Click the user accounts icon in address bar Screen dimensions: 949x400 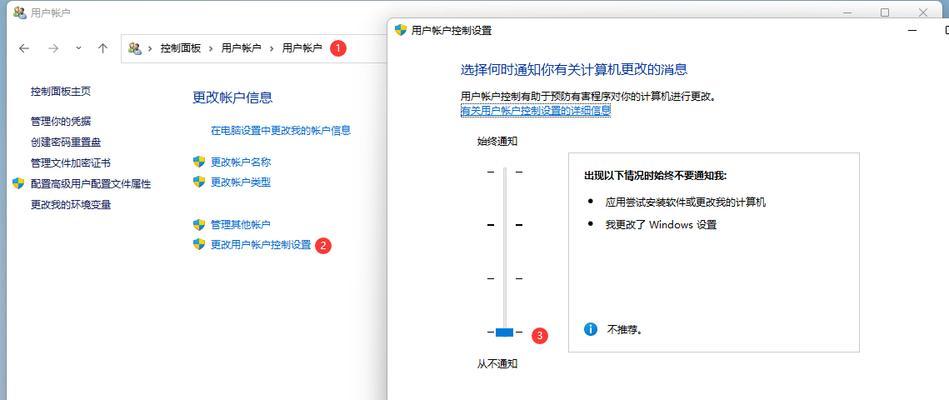coord(135,48)
